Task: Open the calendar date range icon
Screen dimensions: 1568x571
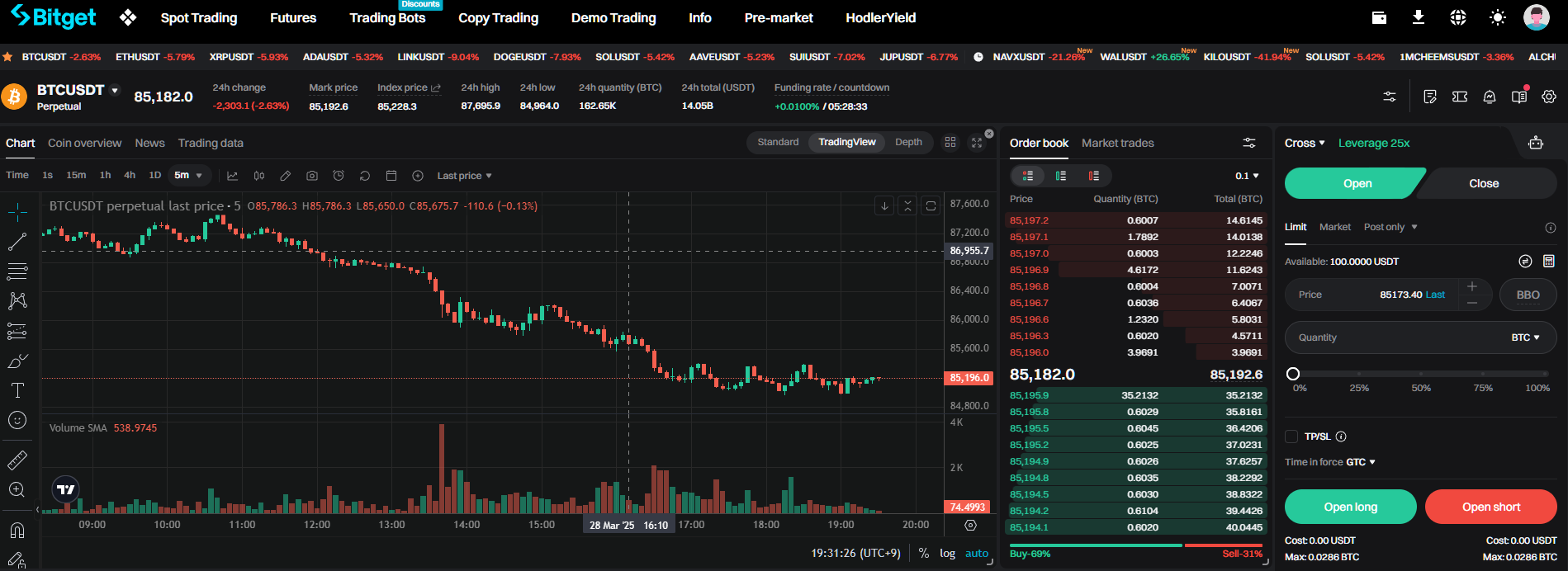Action: pos(391,176)
